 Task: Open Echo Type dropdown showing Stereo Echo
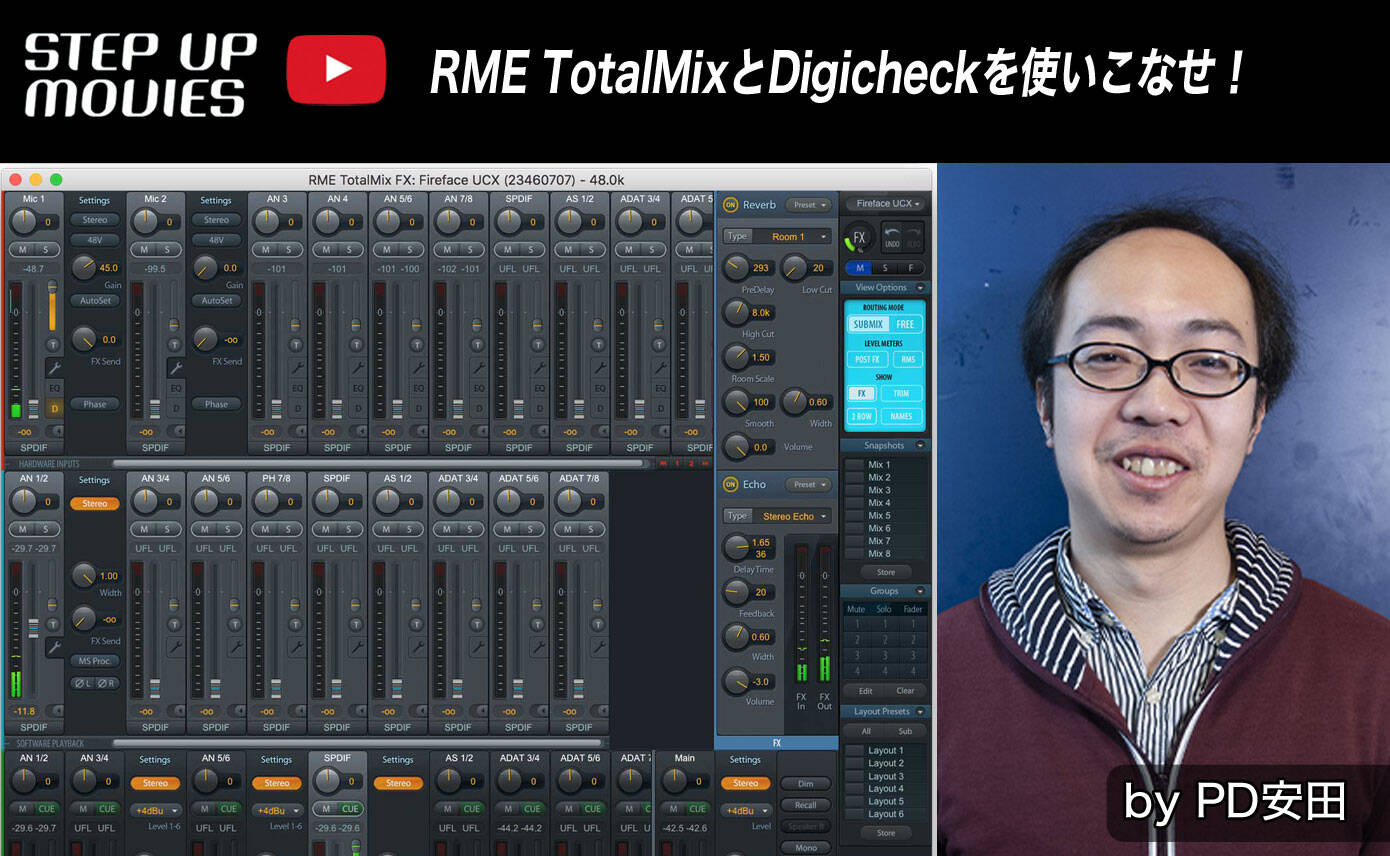pos(777,516)
